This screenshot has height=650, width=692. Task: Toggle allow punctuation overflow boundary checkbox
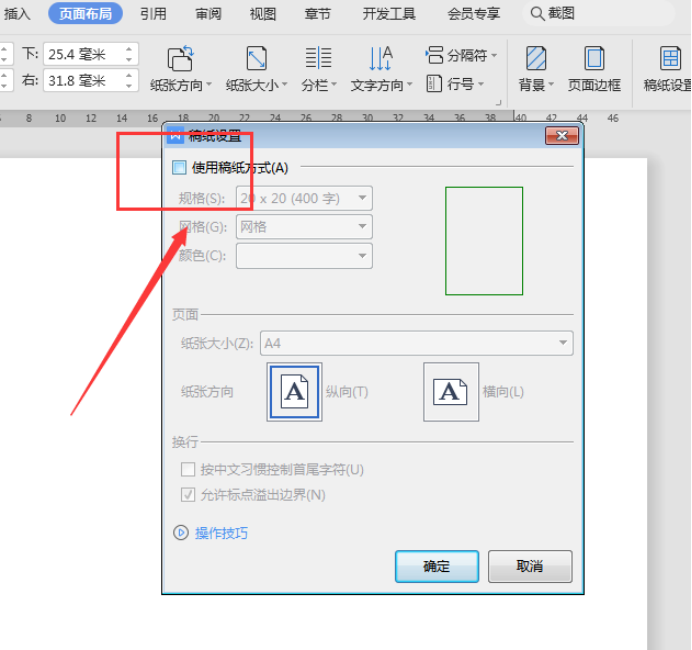tap(187, 495)
